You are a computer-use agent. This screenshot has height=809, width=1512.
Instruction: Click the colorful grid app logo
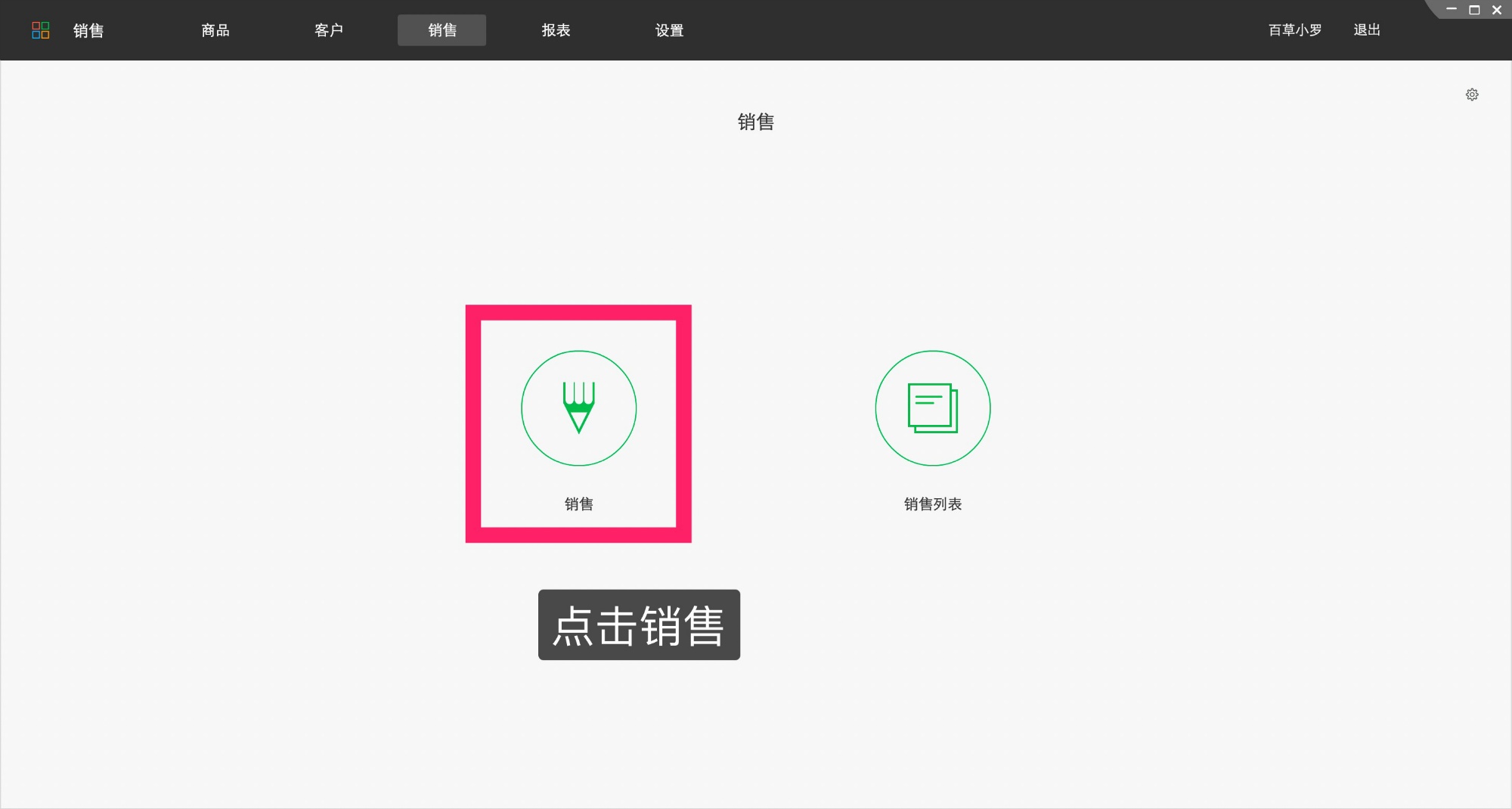pyautogui.click(x=42, y=30)
